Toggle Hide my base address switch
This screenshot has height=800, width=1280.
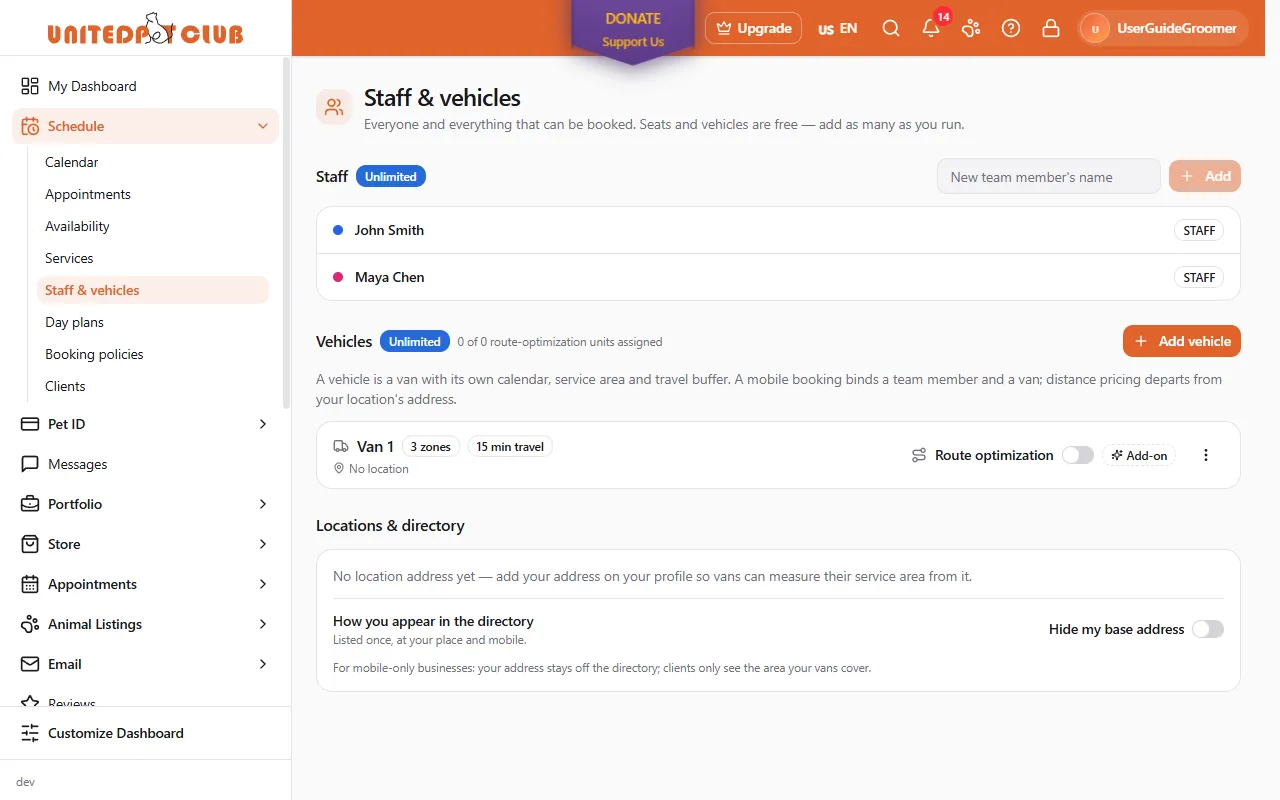point(1208,629)
